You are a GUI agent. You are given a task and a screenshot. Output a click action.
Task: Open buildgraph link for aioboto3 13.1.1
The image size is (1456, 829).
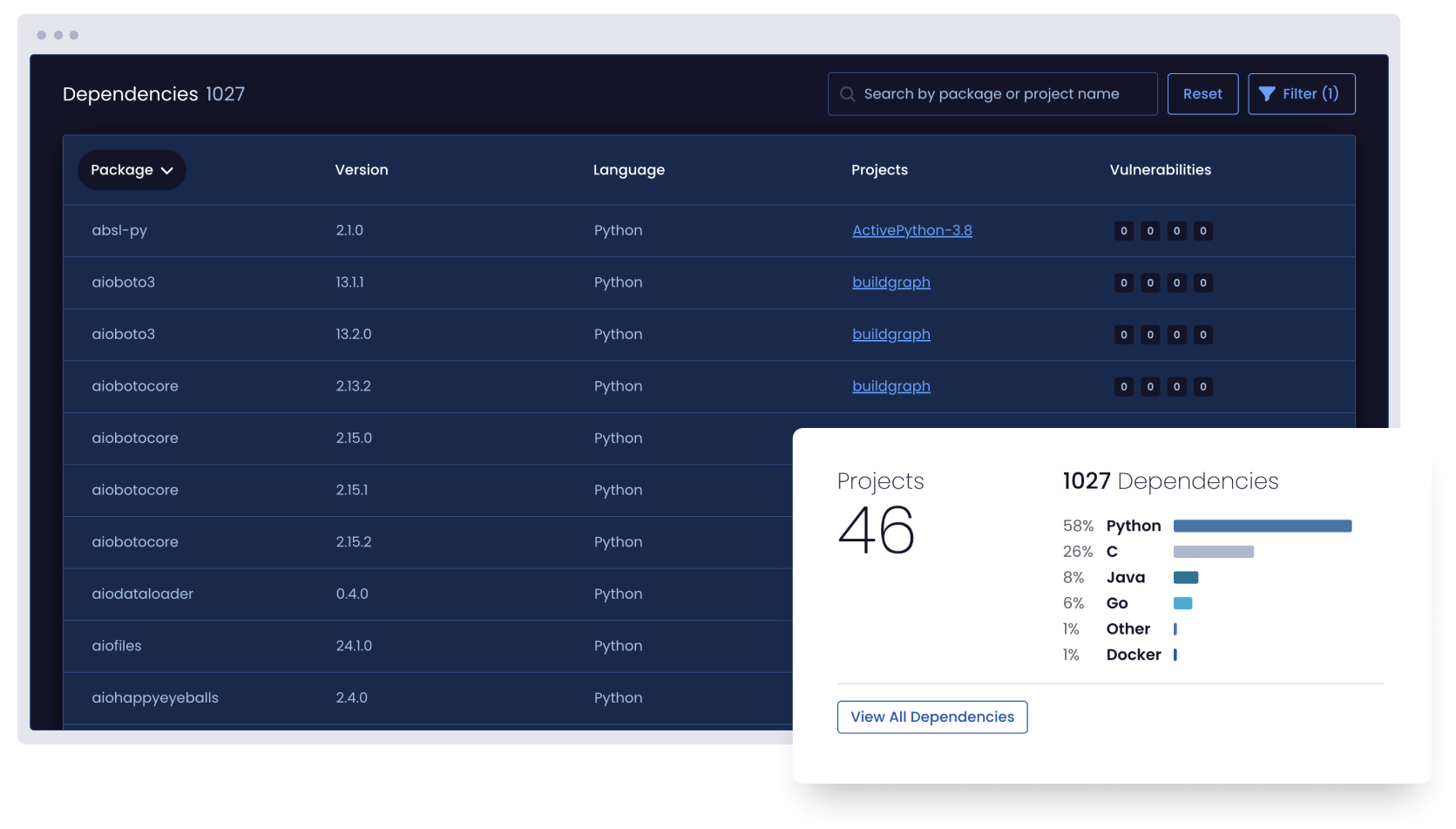tap(891, 282)
